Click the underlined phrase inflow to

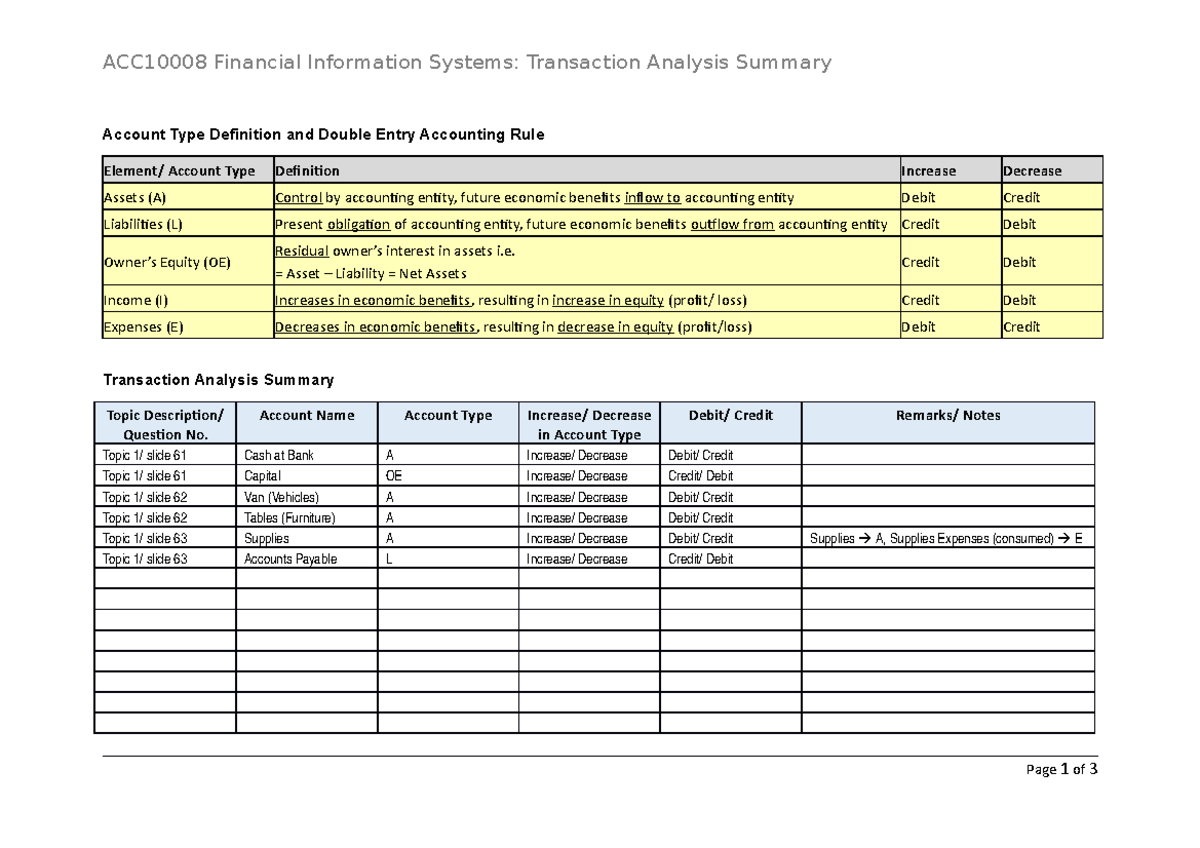pos(652,197)
